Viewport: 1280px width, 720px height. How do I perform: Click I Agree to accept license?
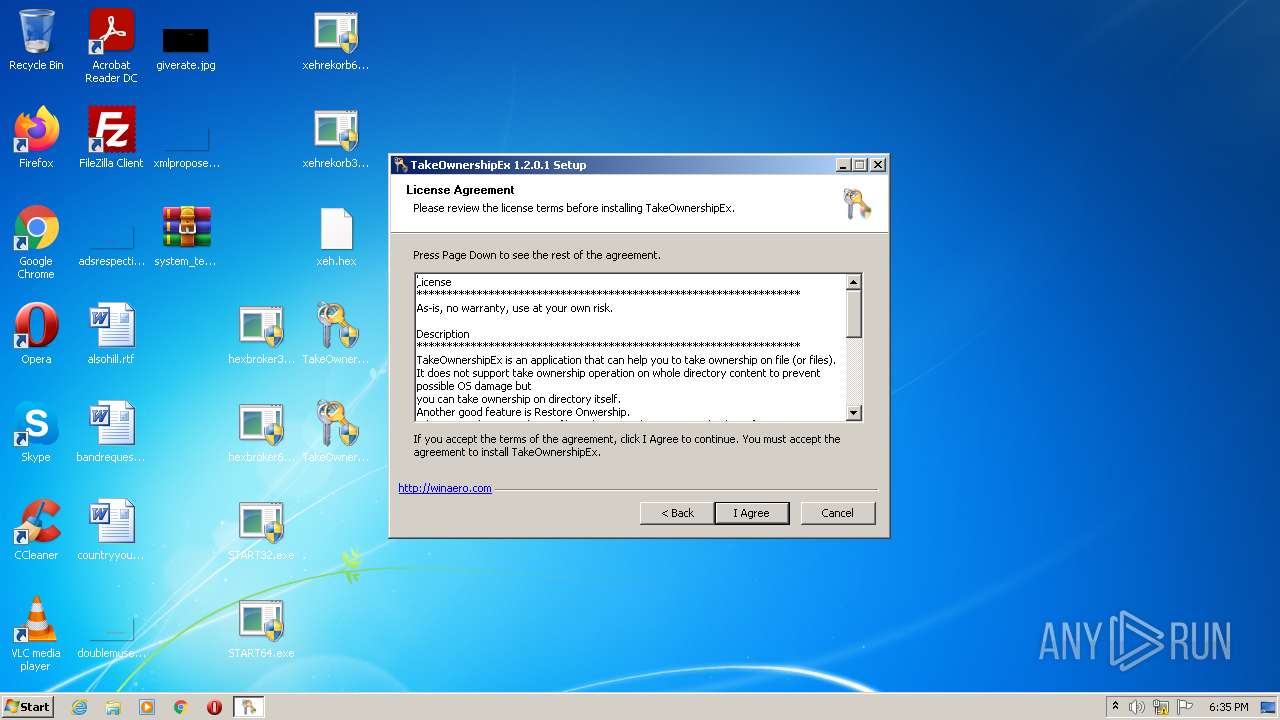[x=751, y=513]
